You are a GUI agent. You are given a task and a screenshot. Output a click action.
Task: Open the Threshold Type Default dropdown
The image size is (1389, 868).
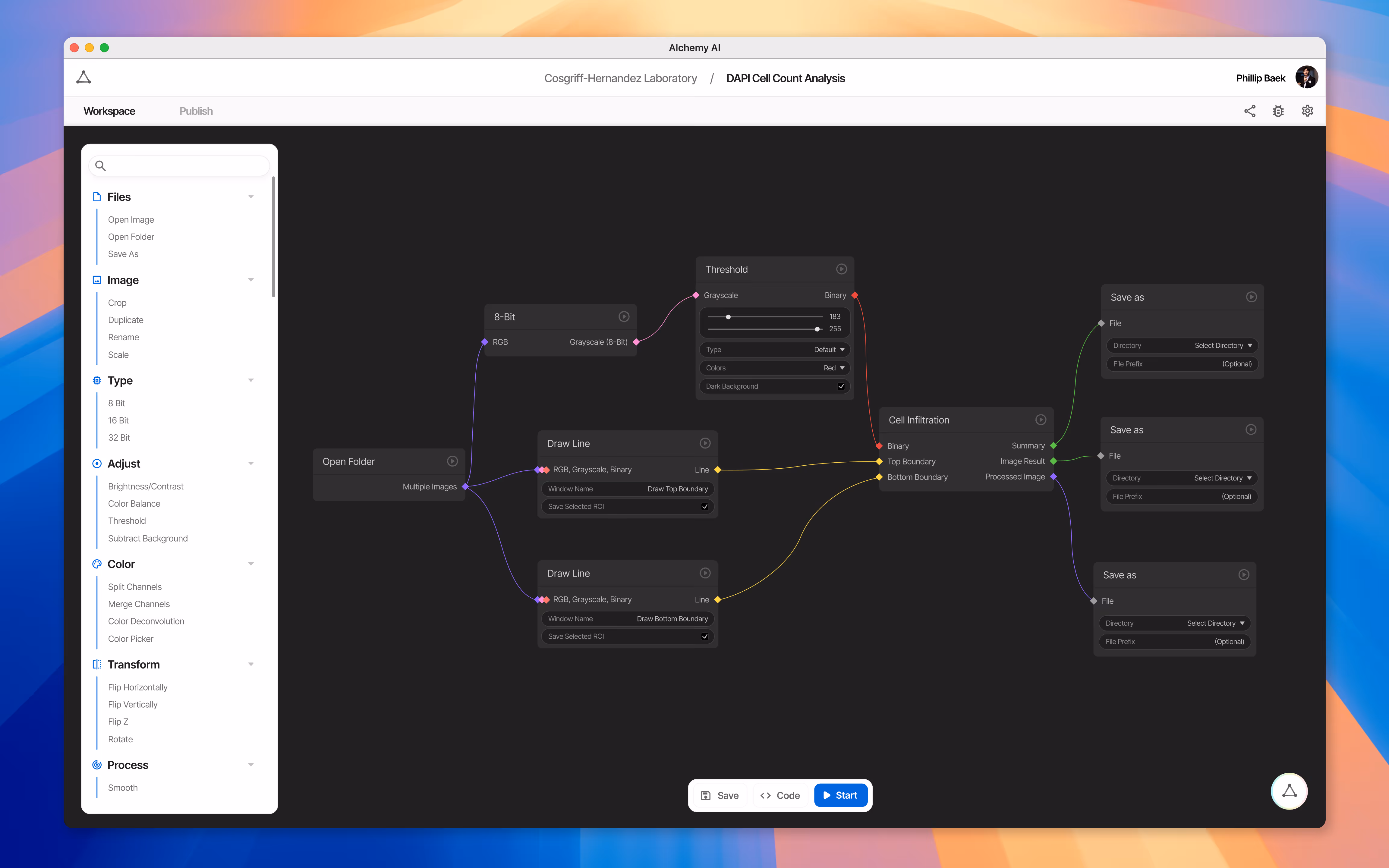829,350
